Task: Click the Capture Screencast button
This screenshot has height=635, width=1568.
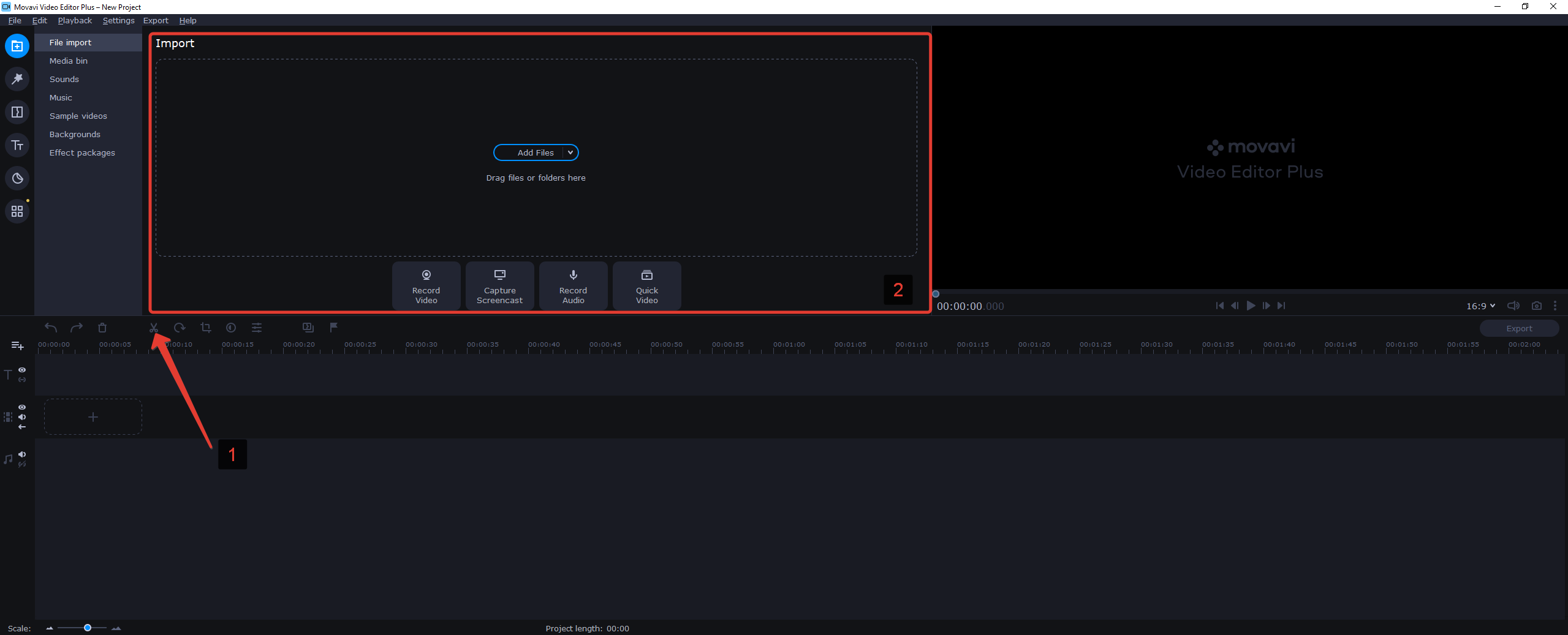Action: pos(499,285)
